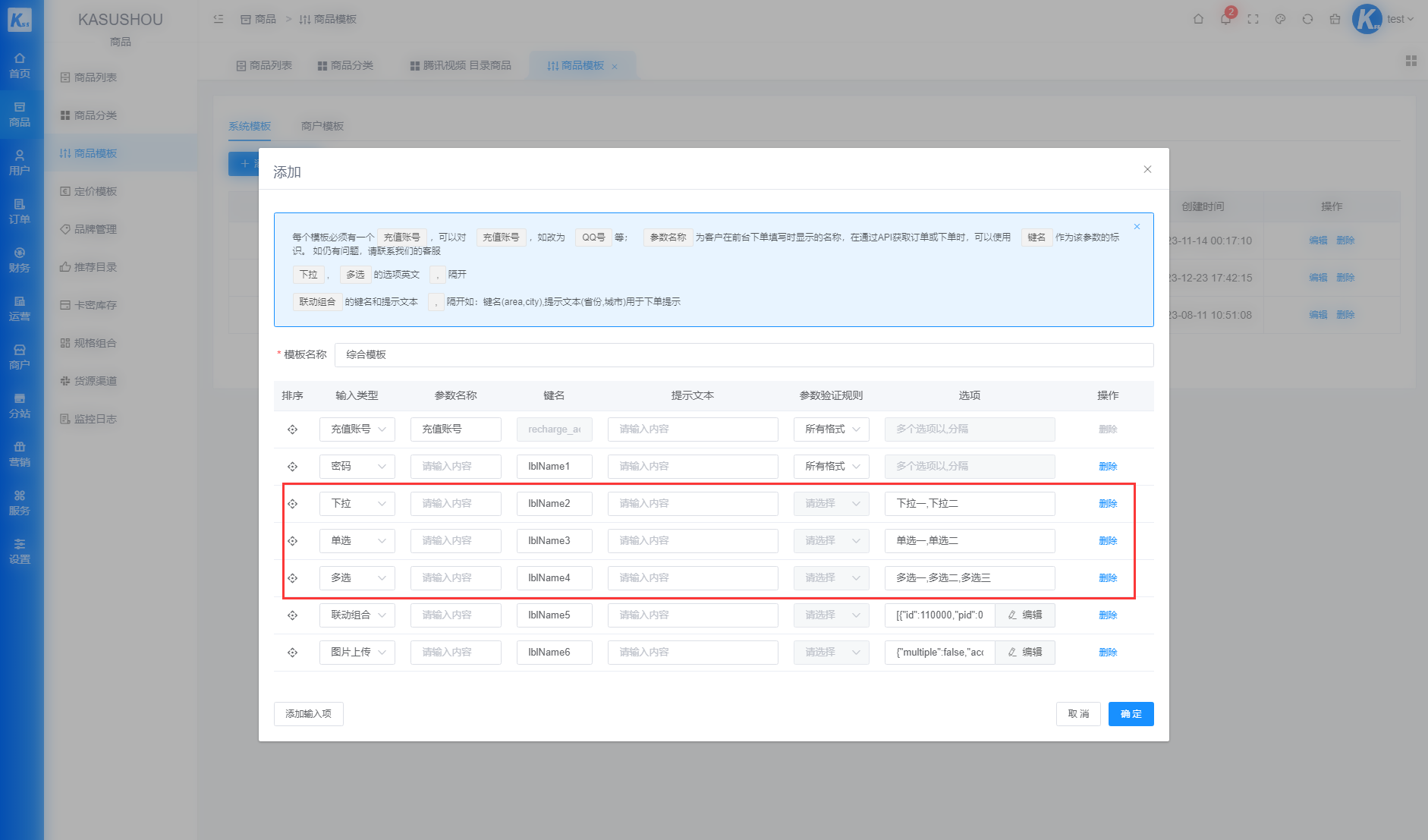Open input type dropdown showing 下拉
Screen dimensions: 1428x840
click(x=357, y=504)
